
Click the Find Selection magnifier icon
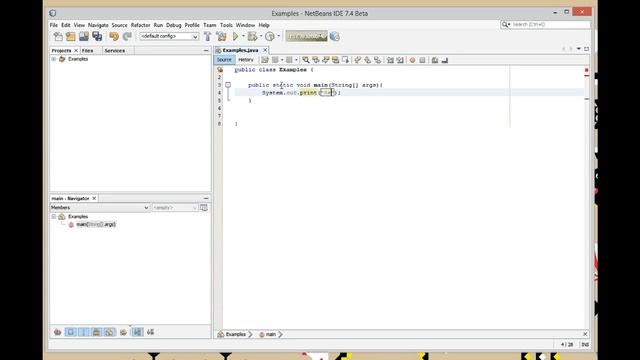tap(306, 60)
